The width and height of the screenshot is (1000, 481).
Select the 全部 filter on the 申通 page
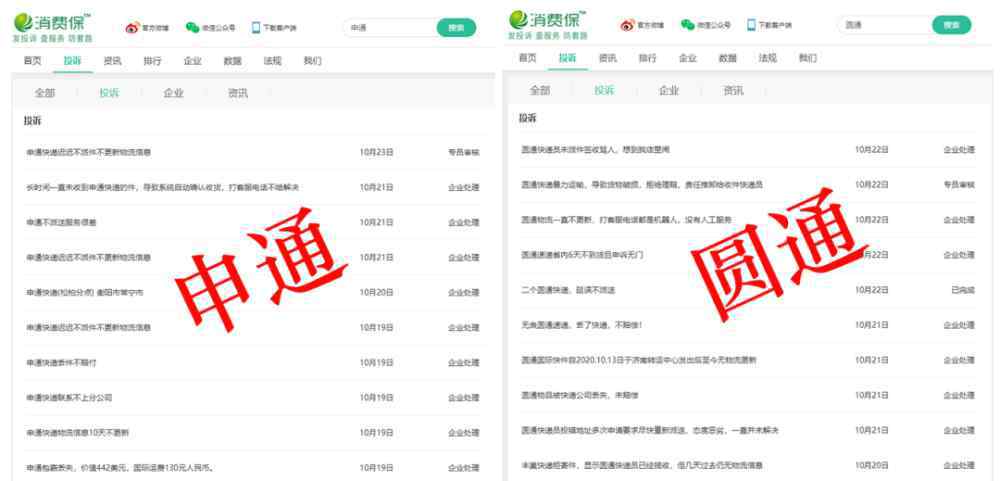(45, 93)
